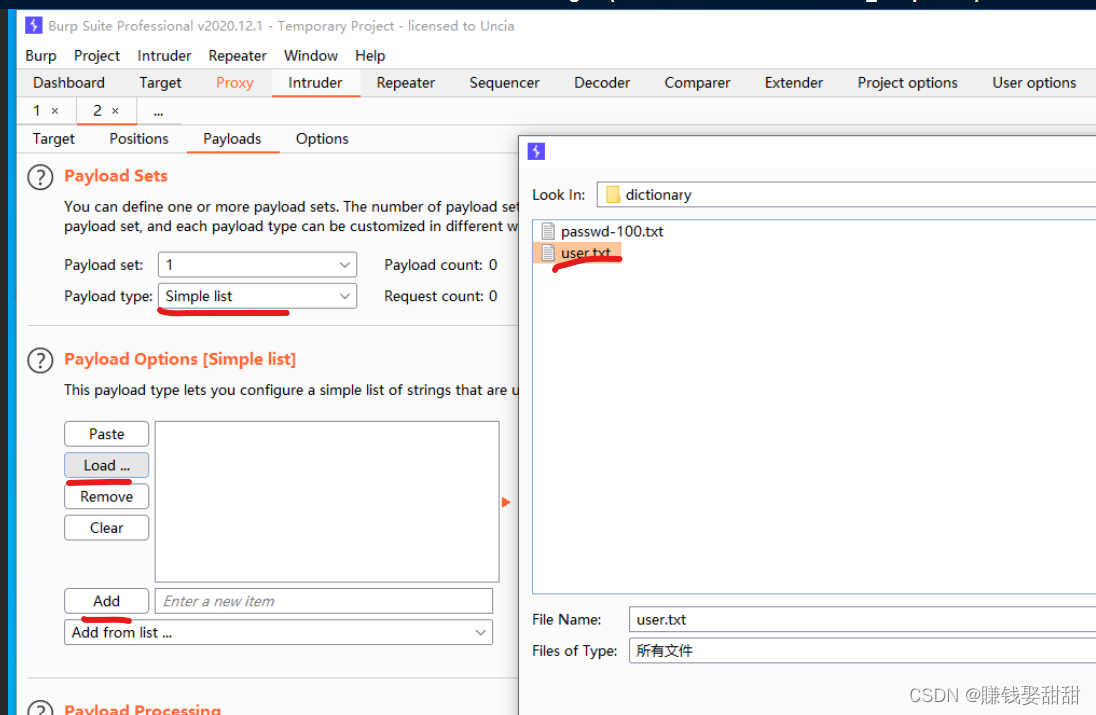The width and height of the screenshot is (1096, 715).
Task: Click the Burp Suite logo icon in title bar
Action: [x=33, y=26]
